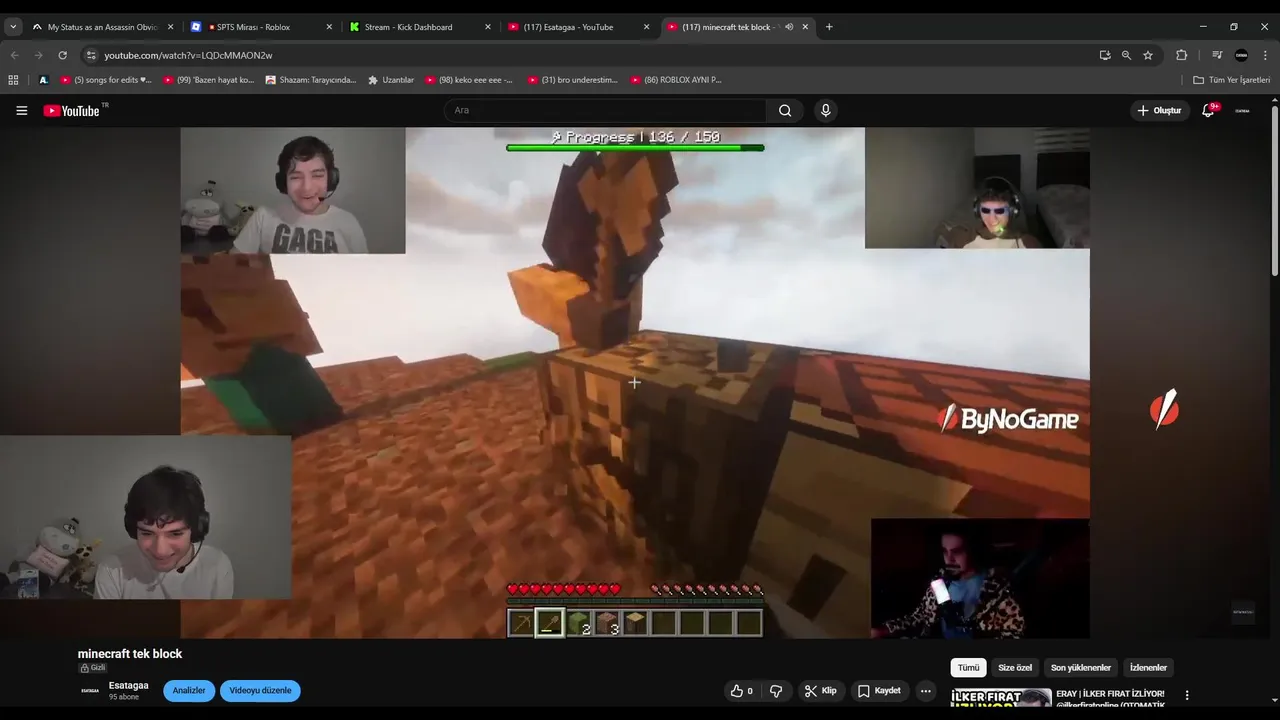Image resolution: width=1280 pixels, height=720 pixels.
Task: Open the Esatagaa channel avatar
Action: pyautogui.click(x=90, y=690)
